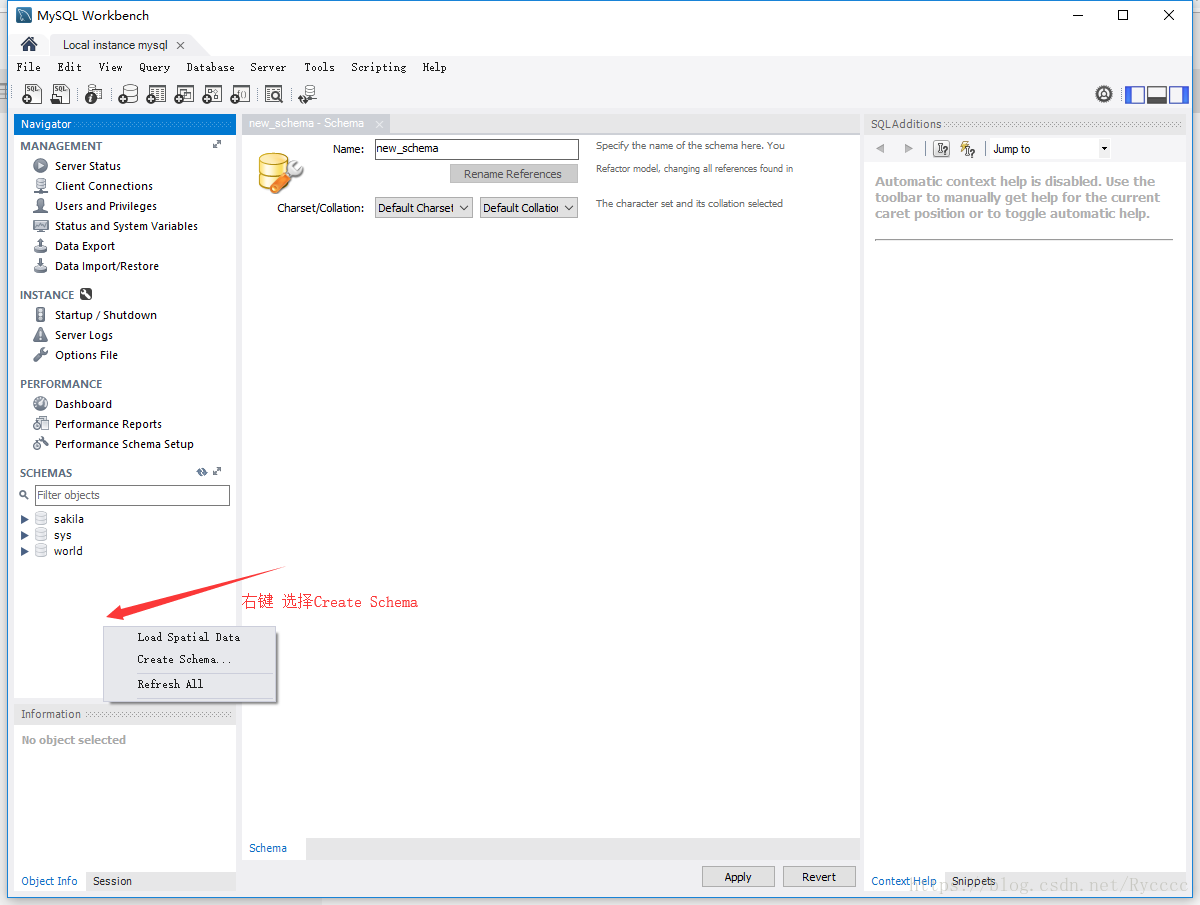This screenshot has width=1200, height=905.
Task: Toggle automatic context help icon
Action: [967, 149]
